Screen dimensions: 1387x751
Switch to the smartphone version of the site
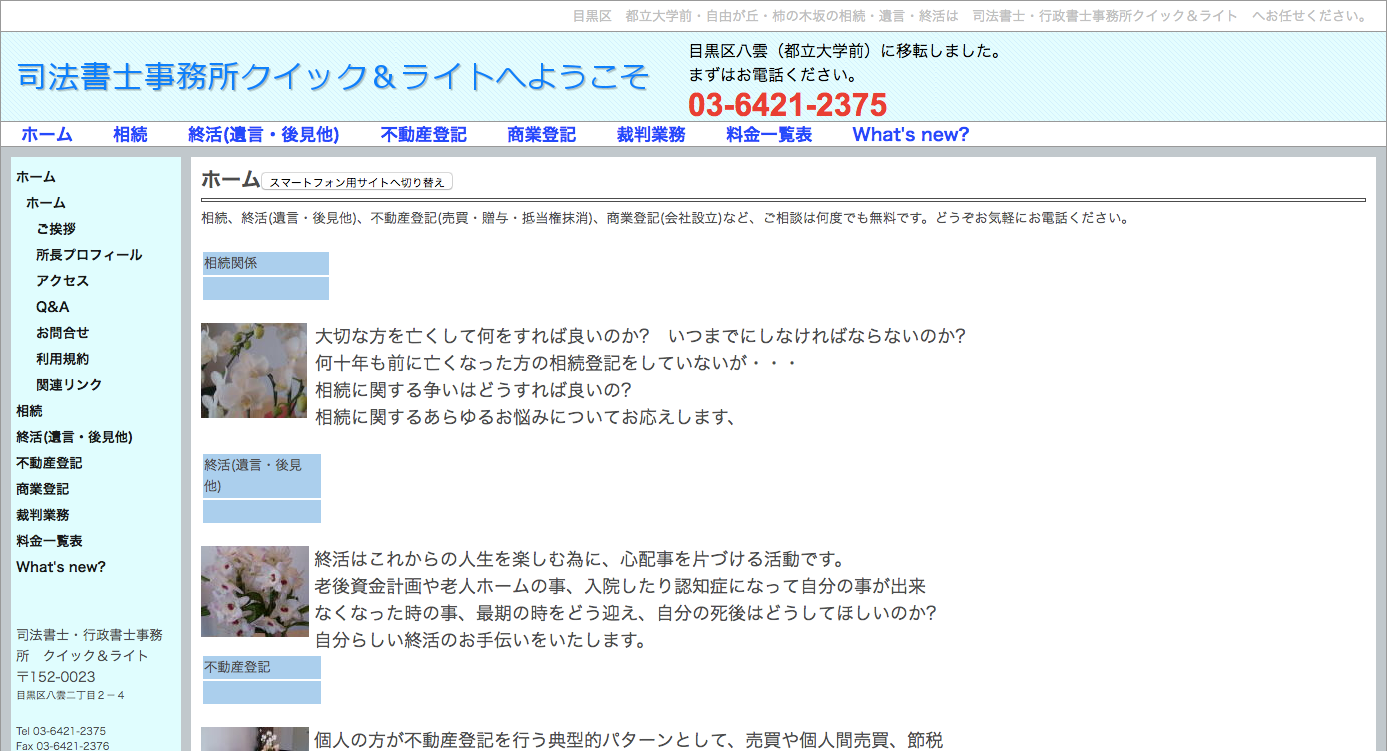coord(356,181)
